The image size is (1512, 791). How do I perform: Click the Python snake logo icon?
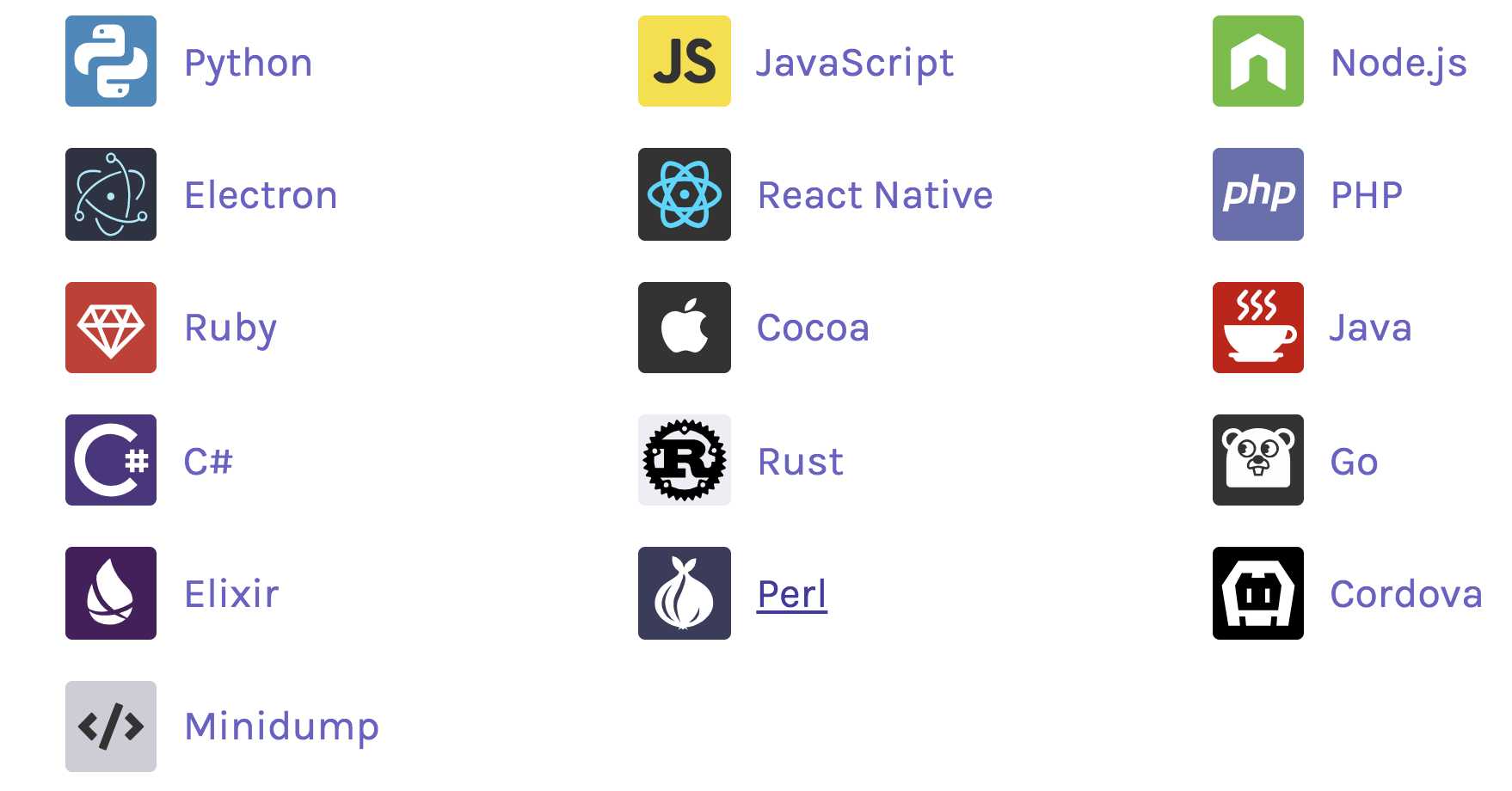(111, 61)
